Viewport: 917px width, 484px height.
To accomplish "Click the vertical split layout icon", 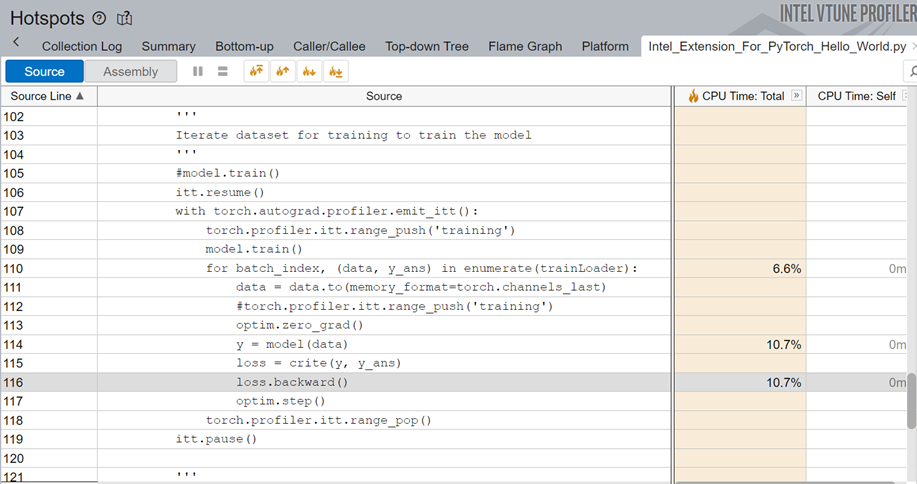I will point(198,71).
